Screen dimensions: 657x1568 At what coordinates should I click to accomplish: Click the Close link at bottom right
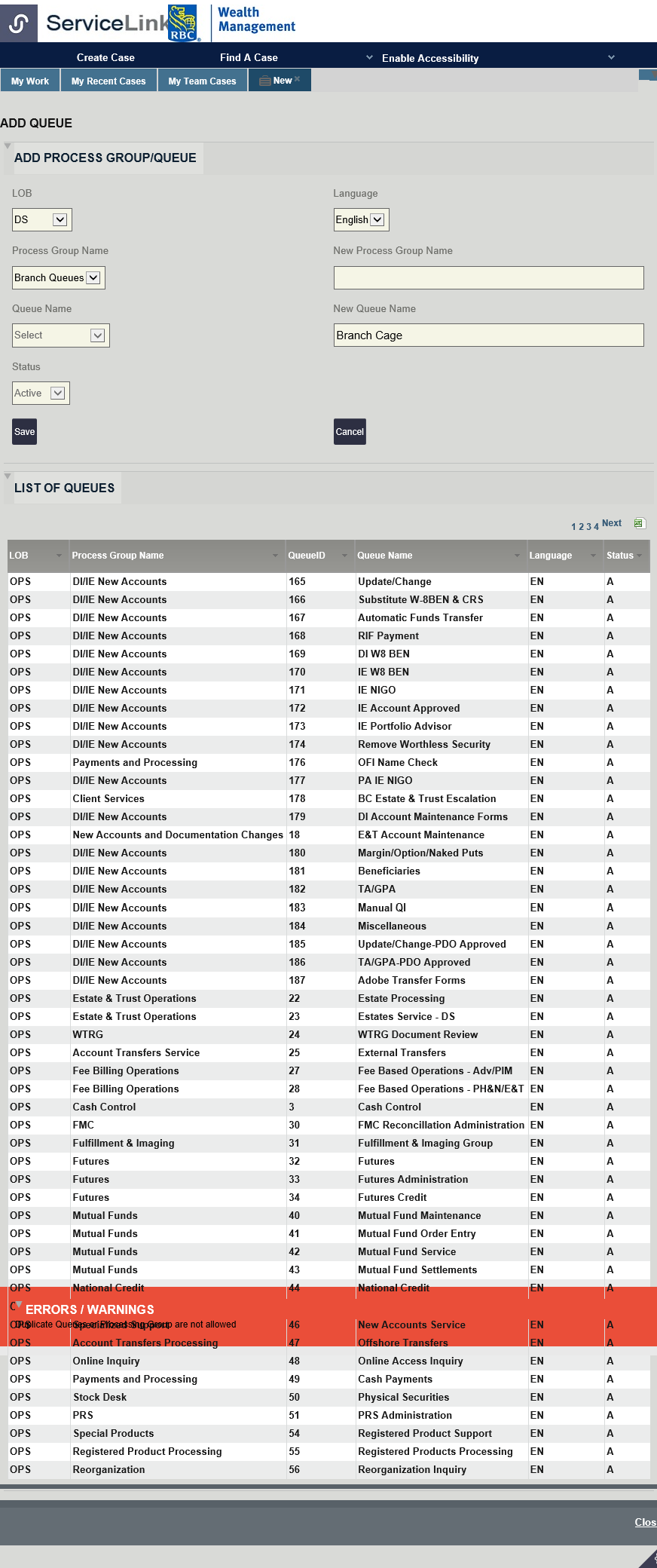(x=646, y=1522)
